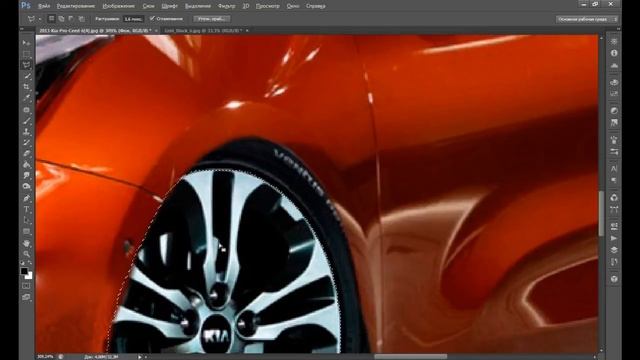Screen dimensions: 640x360
Task: Select the Eraser tool
Action: [27, 154]
